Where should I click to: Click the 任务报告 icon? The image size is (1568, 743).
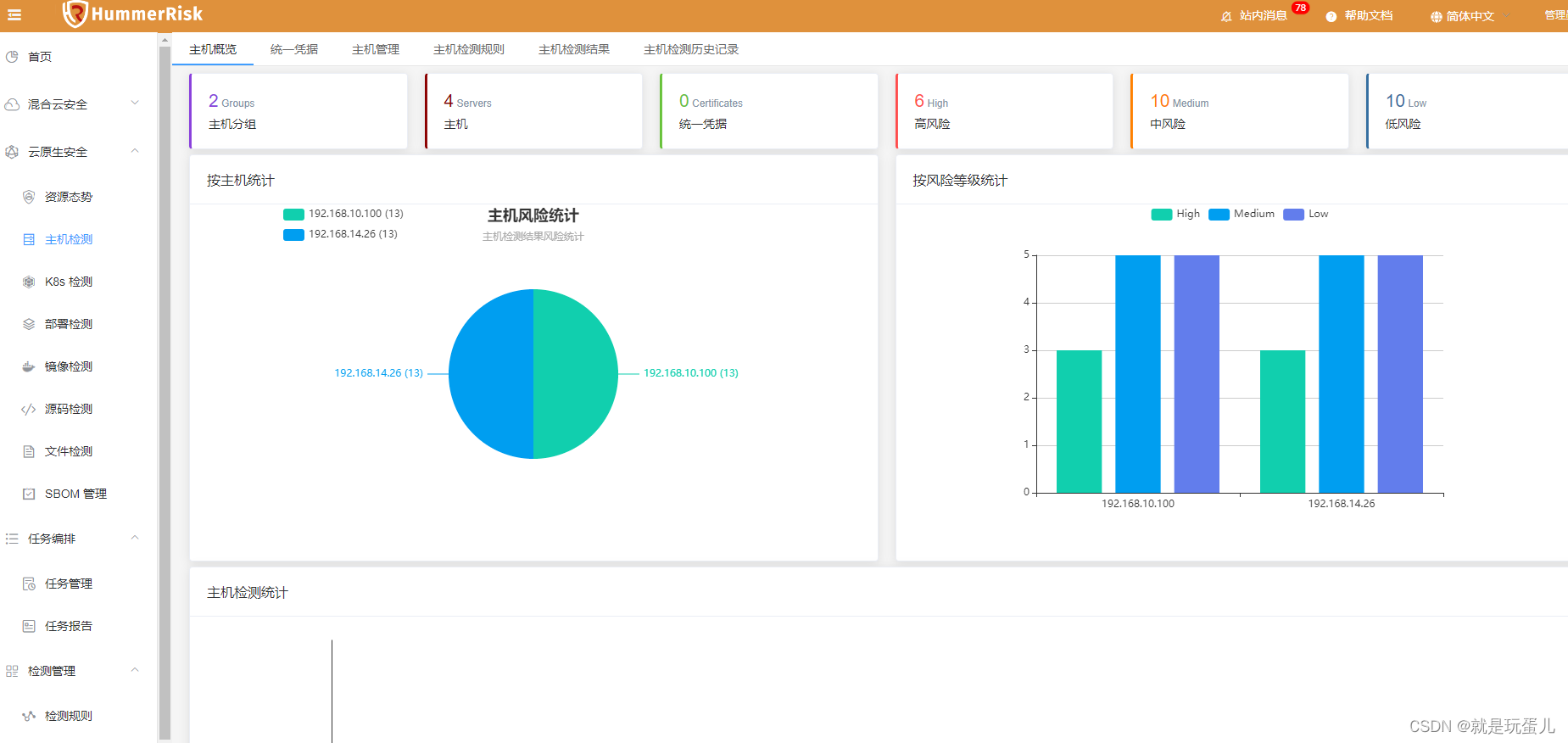point(29,626)
